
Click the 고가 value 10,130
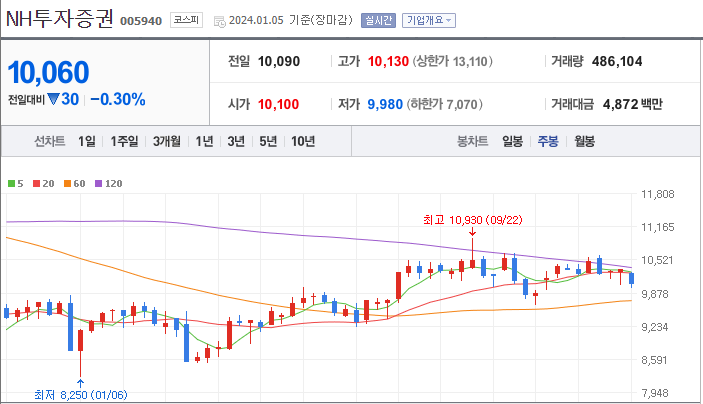tap(388, 61)
